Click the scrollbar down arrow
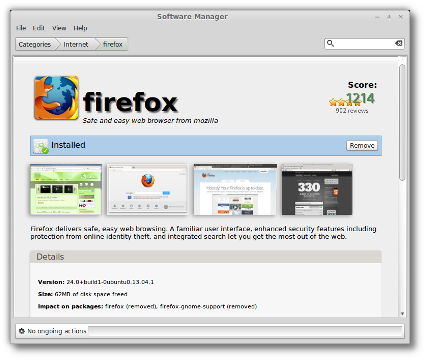Viewport: 426px width, 360px height. point(402,313)
